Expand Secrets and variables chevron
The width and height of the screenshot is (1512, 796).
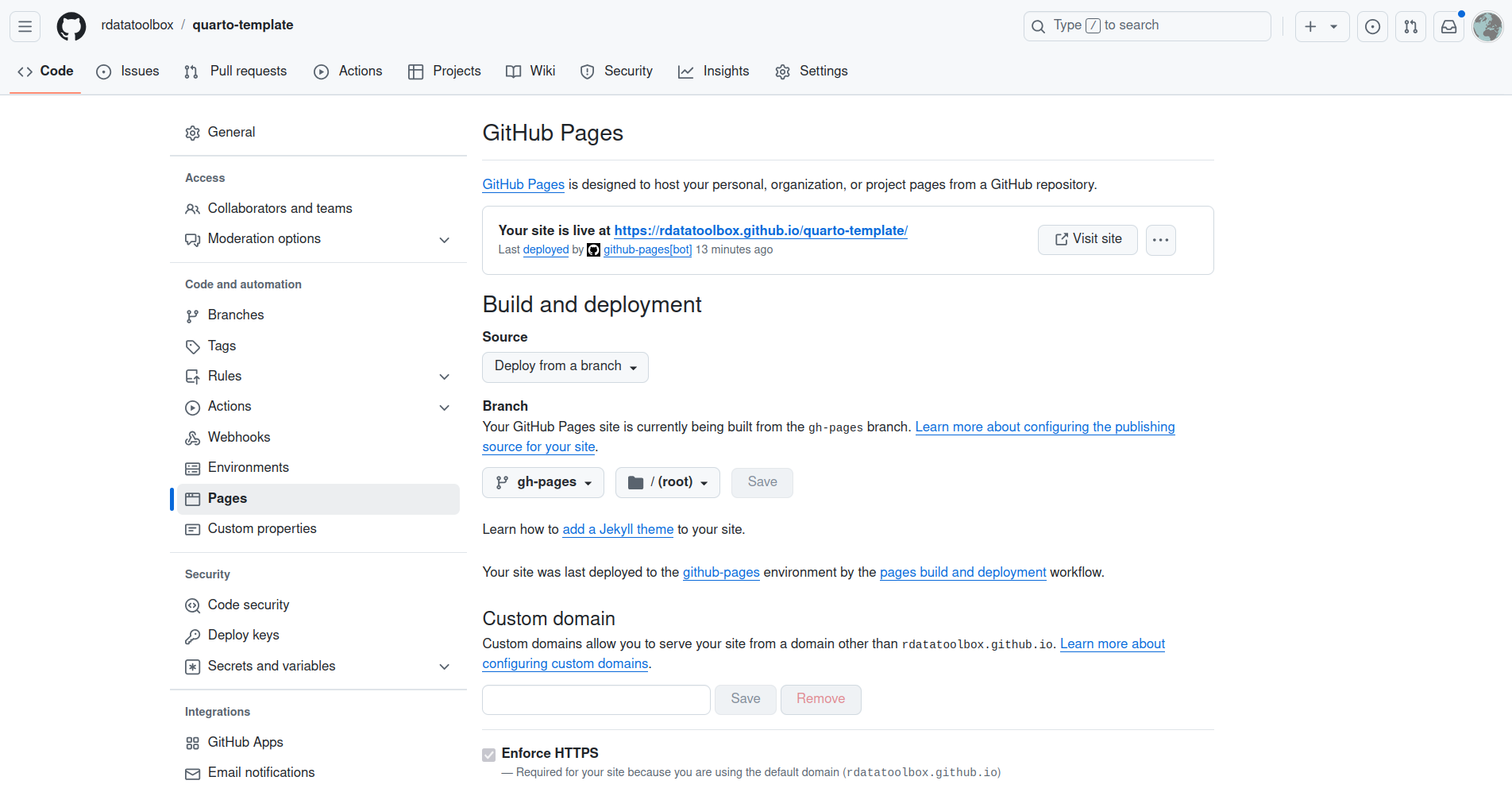pos(445,667)
